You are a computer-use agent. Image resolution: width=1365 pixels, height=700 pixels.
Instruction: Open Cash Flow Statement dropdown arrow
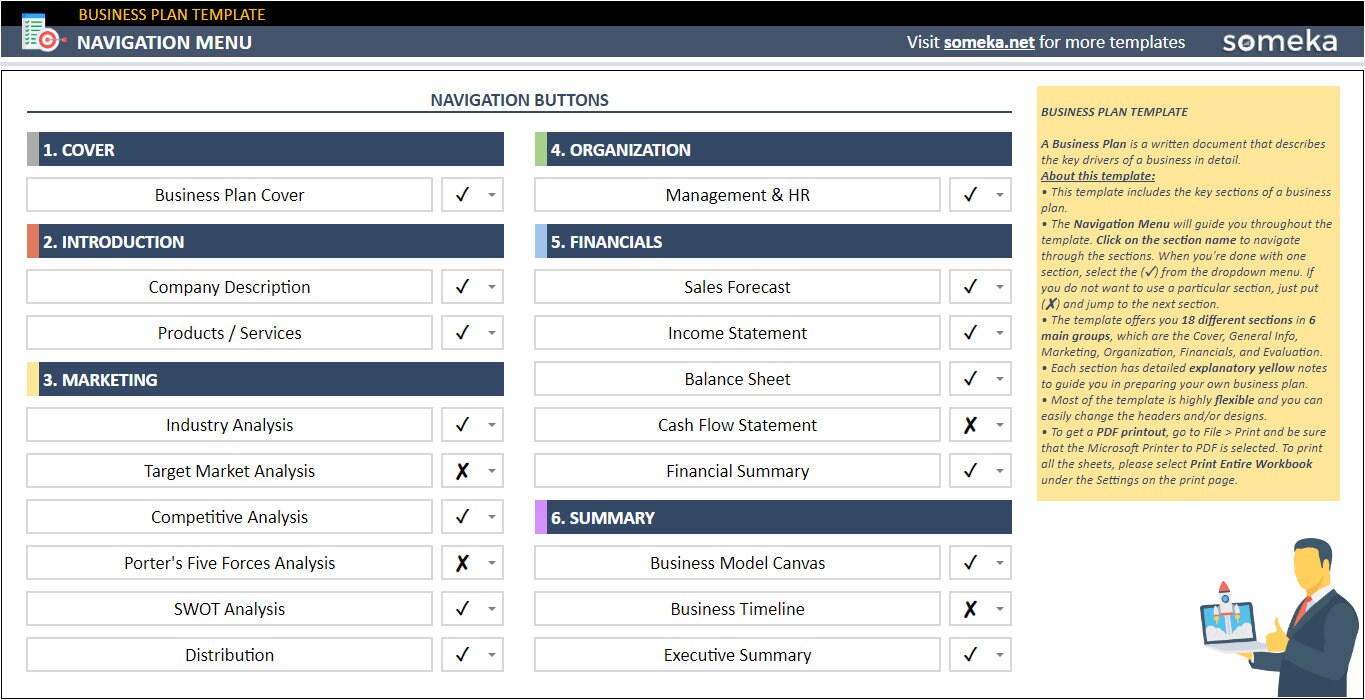(999, 426)
